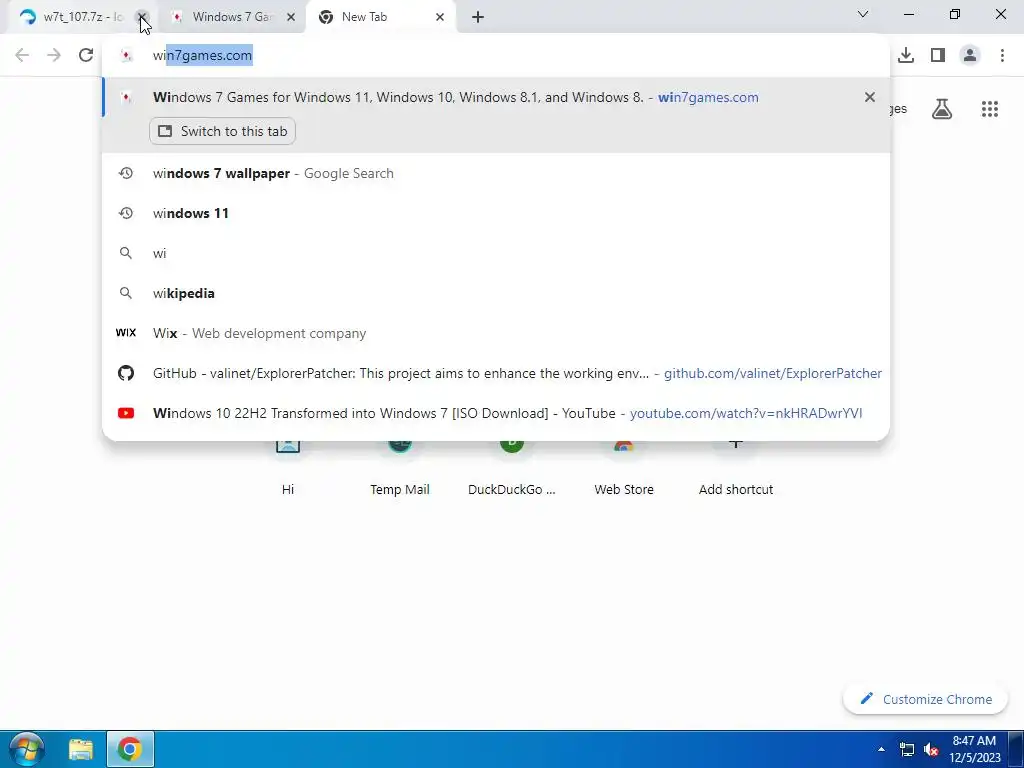Go forward with the forward arrow
Image resolution: width=1024 pixels, height=768 pixels.
[54, 55]
